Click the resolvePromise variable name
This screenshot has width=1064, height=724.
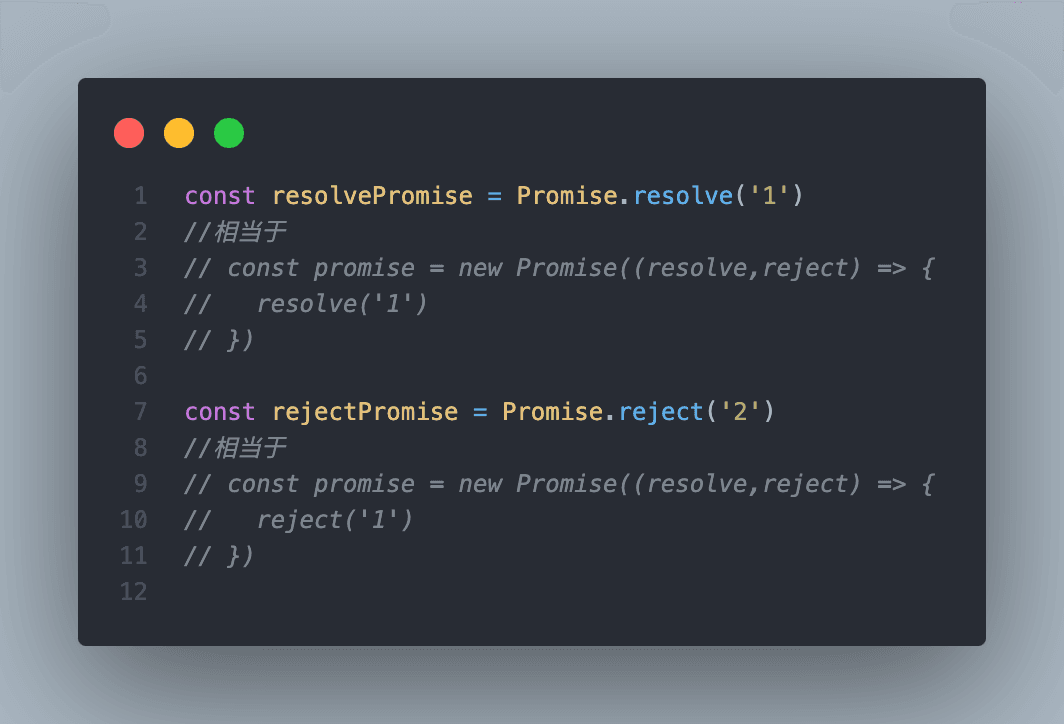372,195
